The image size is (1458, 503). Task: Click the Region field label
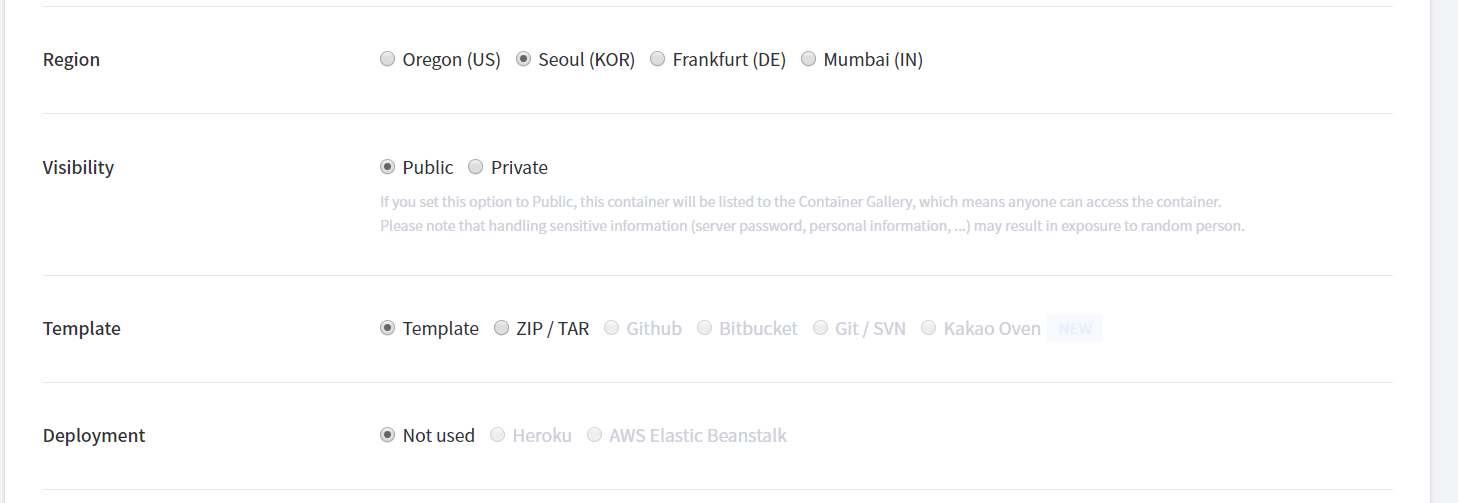[71, 60]
